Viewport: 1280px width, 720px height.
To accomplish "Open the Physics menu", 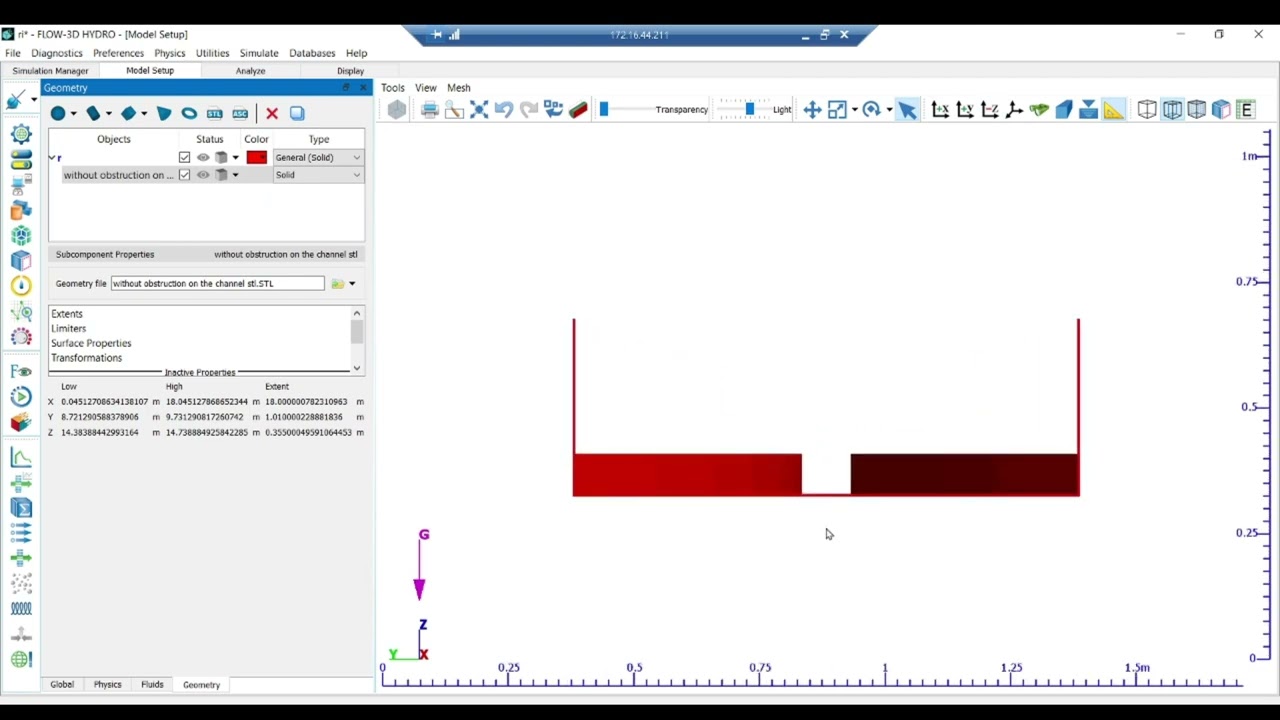I will pos(169,53).
